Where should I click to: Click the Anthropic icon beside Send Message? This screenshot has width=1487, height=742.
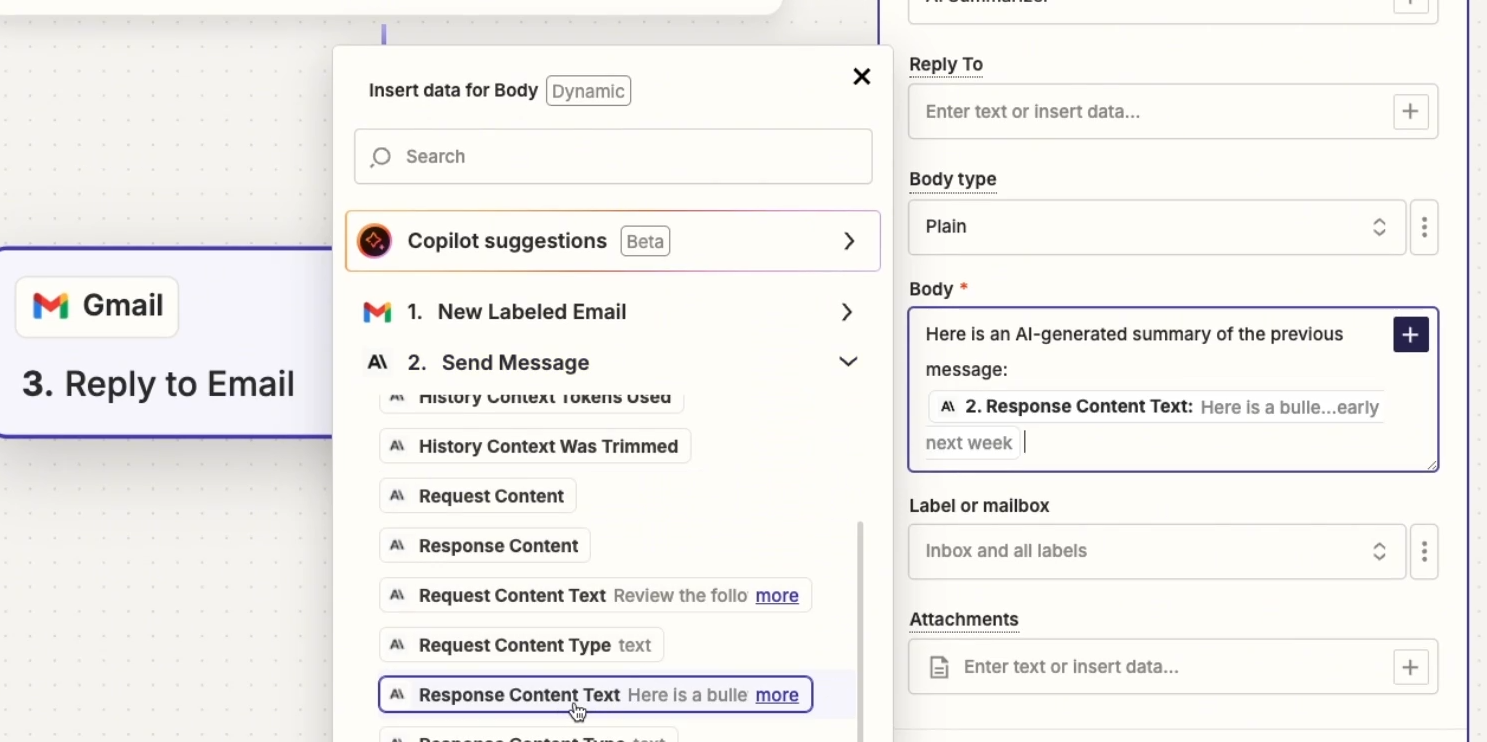click(377, 362)
